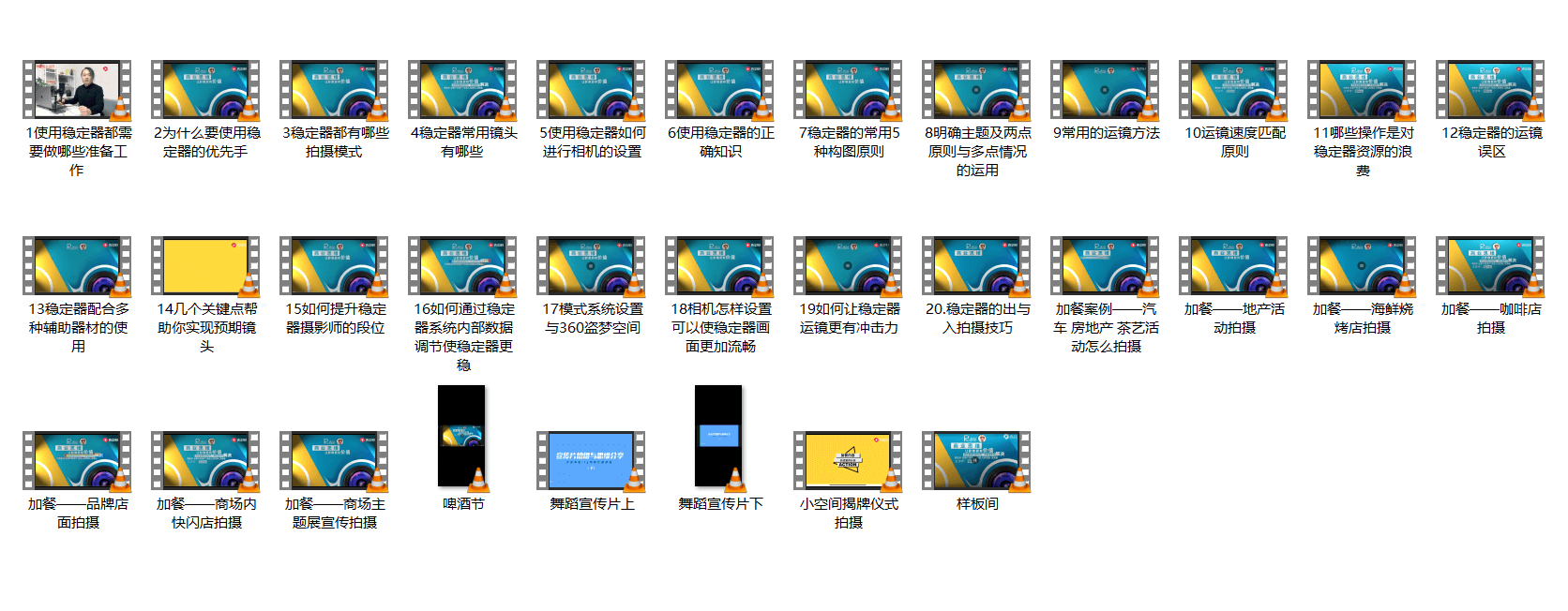Select the 10运镜速度匹配原则 file label

(1234, 142)
